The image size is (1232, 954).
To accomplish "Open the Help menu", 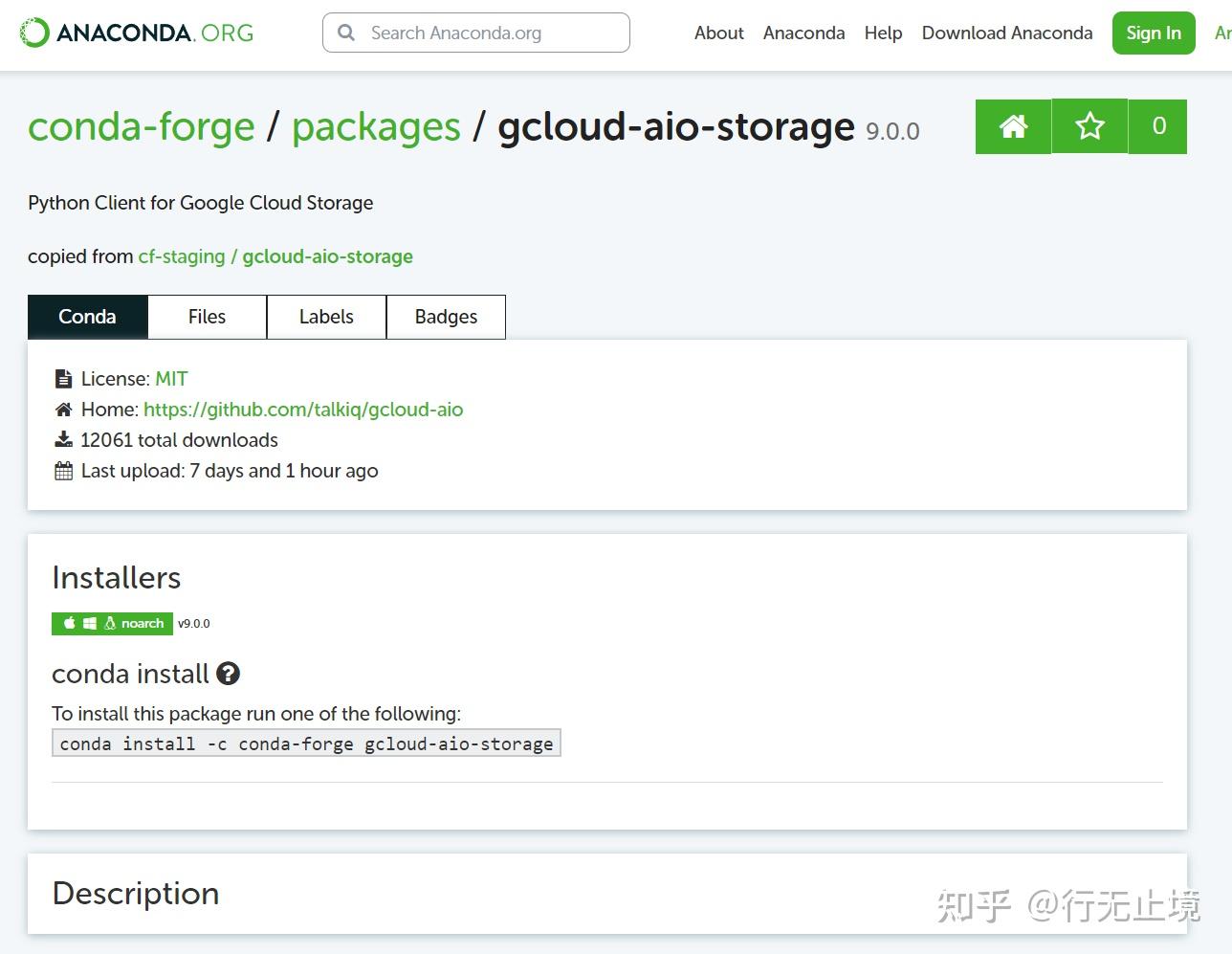I will 883,33.
